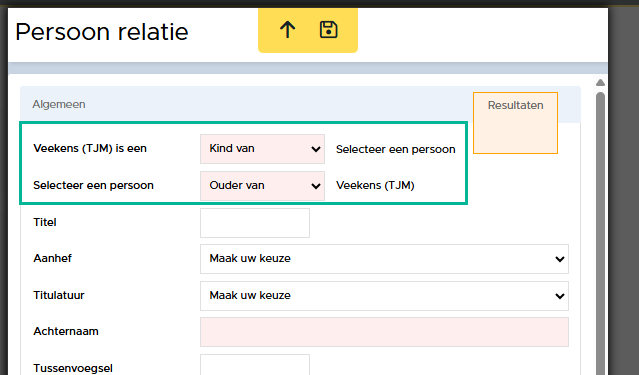Click the 'Veekens (TJM) is een' label
639x375 pixels.
point(90,148)
